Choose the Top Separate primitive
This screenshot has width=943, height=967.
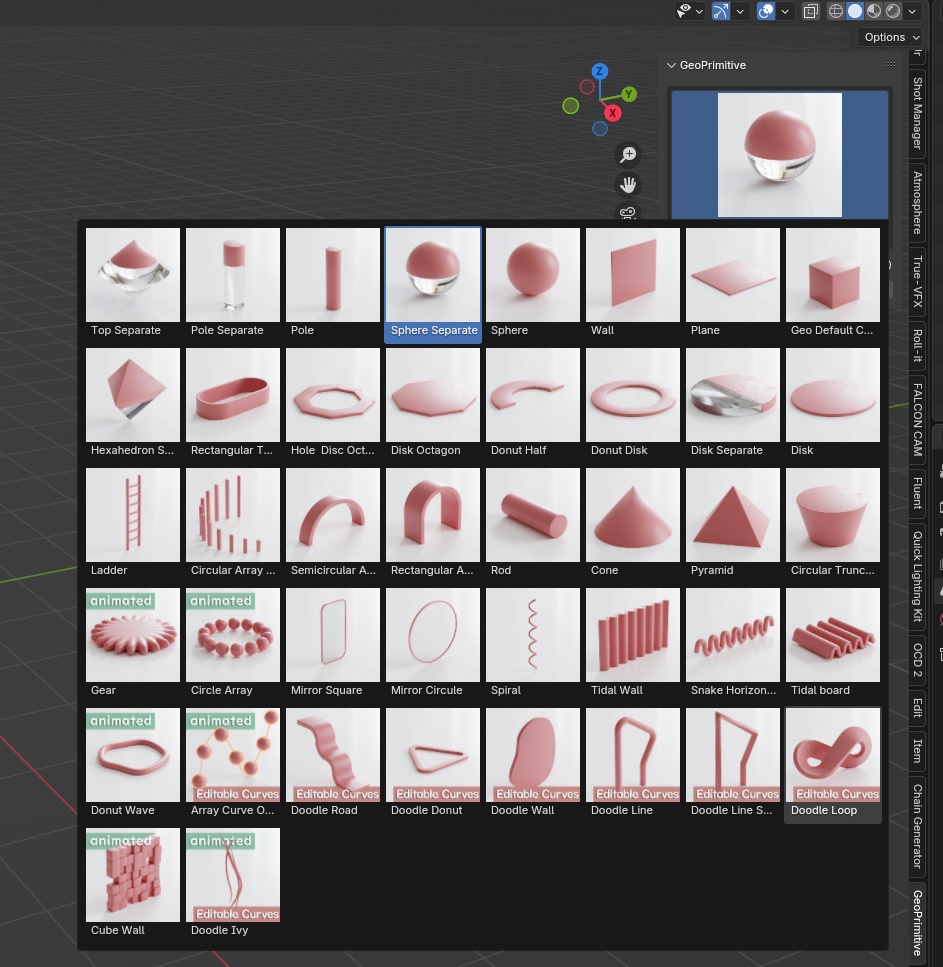(x=133, y=283)
